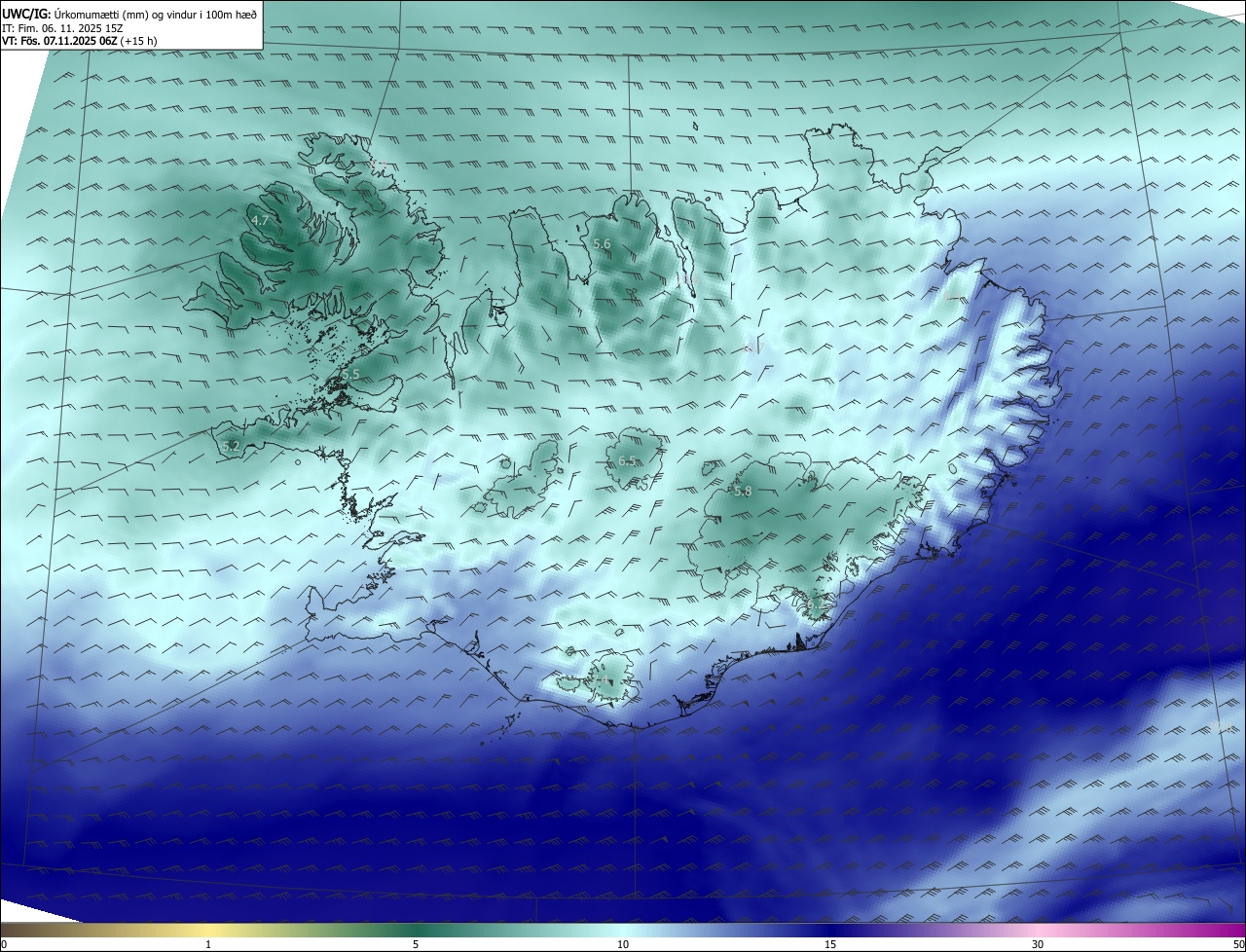Click the initial time line 'IT: Fim. 06. 11. 2025 15Z'
Viewport: 1246px width, 952px height.
60,27
